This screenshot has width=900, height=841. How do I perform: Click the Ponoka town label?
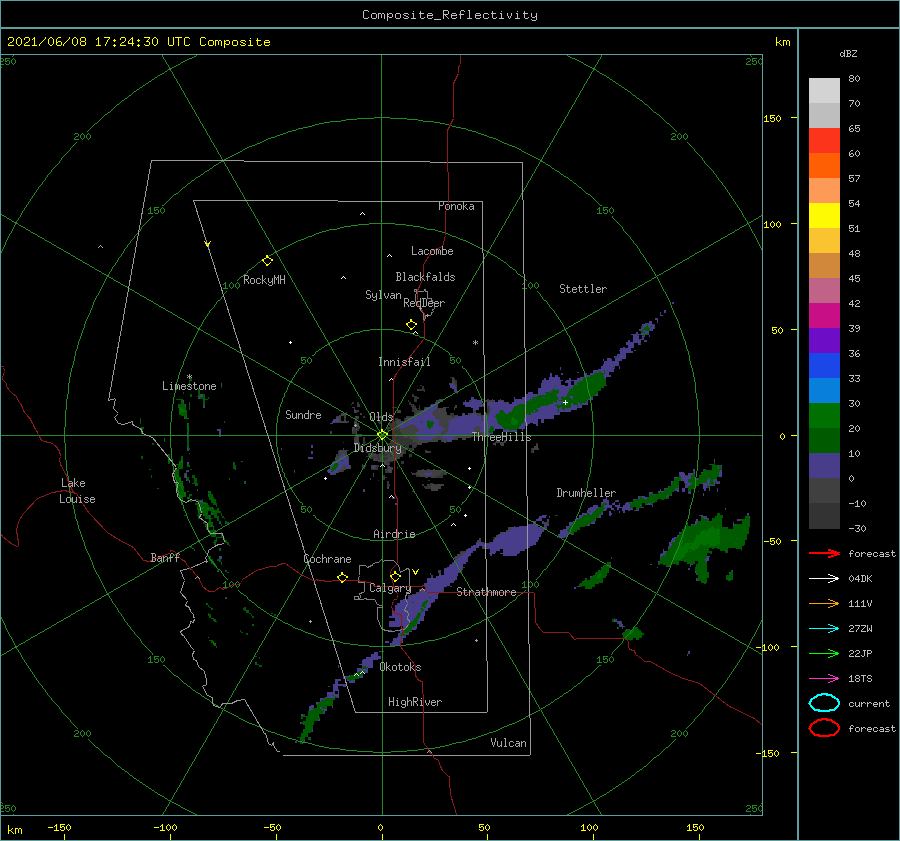click(456, 206)
